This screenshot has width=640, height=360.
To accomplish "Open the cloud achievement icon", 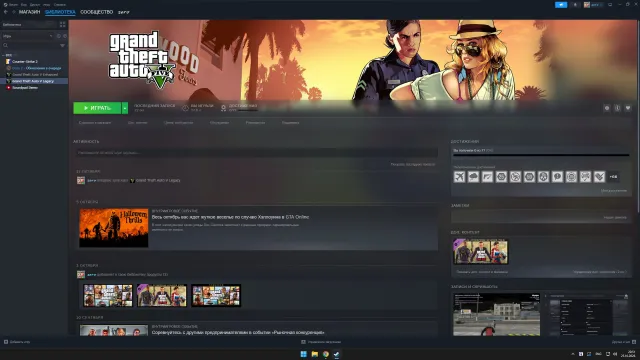I will pyautogui.click(x=473, y=177).
